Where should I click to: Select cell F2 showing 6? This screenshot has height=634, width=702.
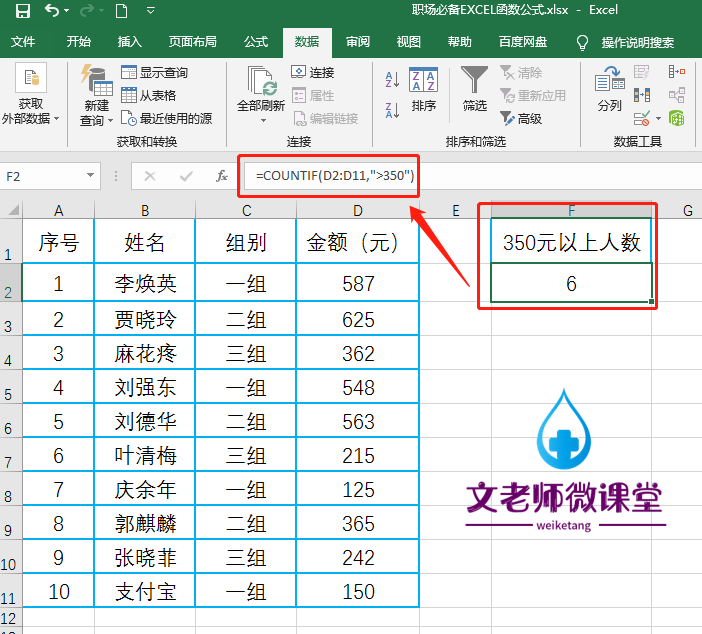(x=571, y=283)
